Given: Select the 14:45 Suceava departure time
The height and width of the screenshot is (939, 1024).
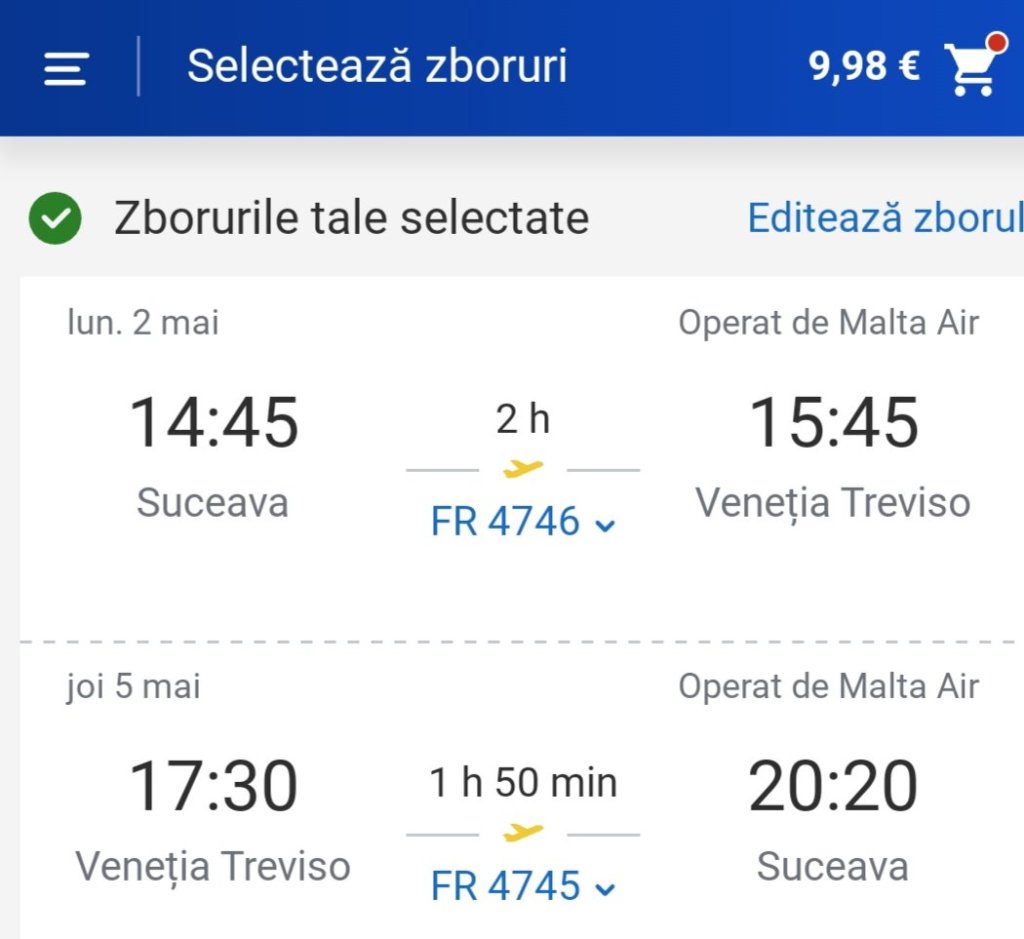Looking at the screenshot, I should pyautogui.click(x=214, y=422).
